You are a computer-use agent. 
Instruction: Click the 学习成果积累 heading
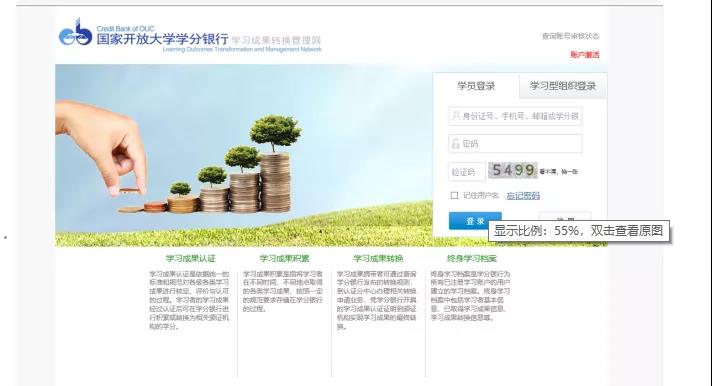284,258
